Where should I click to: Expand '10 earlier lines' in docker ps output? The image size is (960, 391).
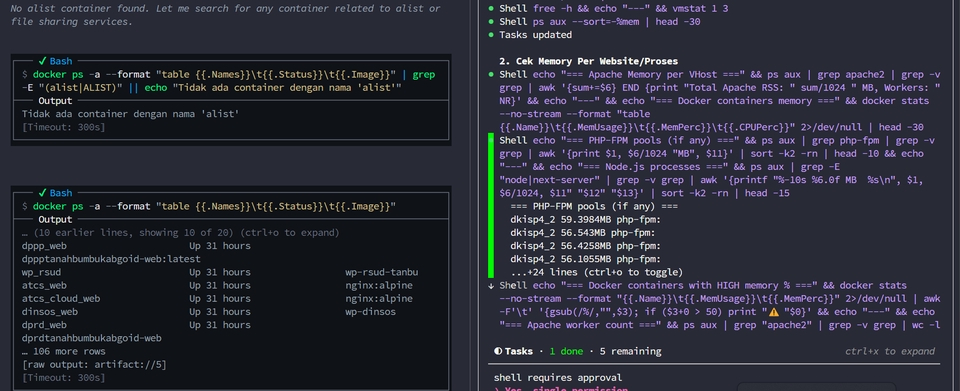click(181, 233)
